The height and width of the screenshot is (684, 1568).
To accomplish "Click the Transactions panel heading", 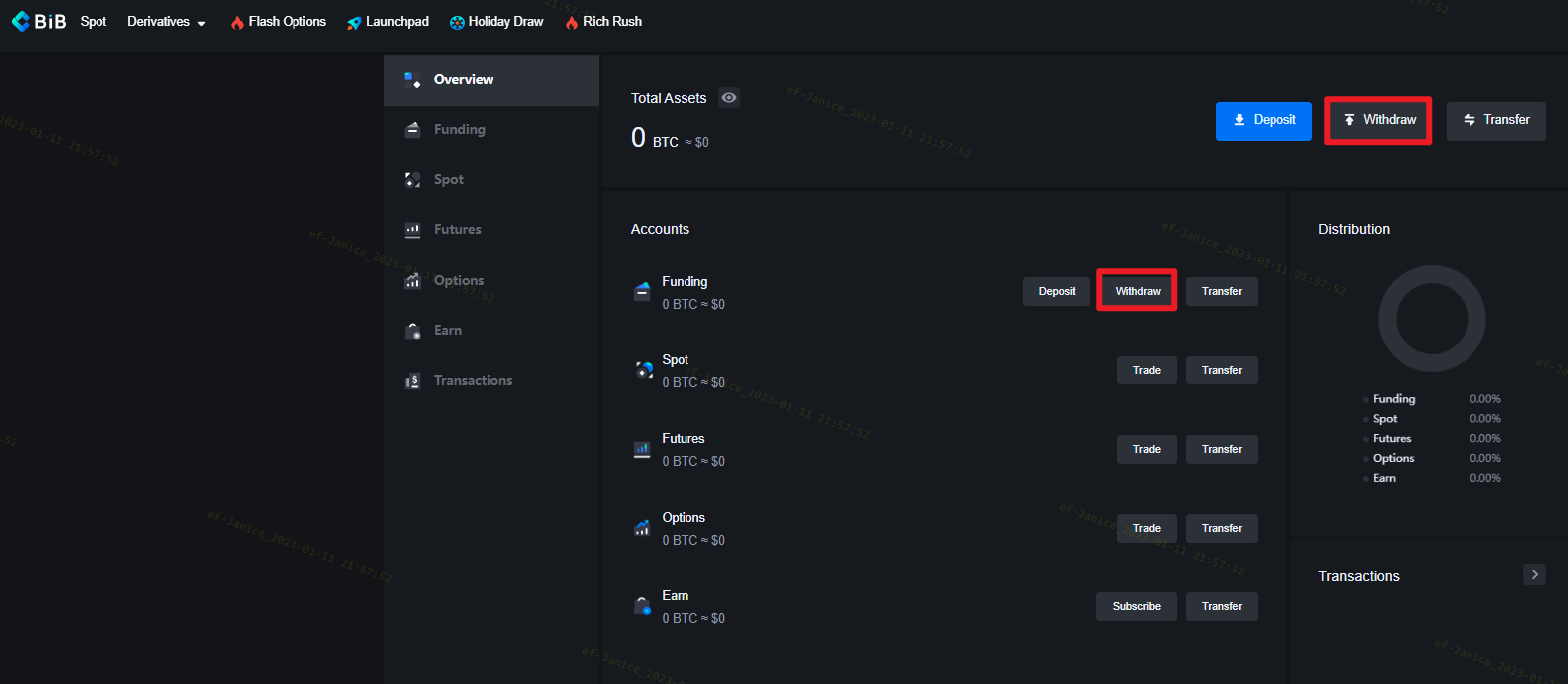I will pos(1359,576).
